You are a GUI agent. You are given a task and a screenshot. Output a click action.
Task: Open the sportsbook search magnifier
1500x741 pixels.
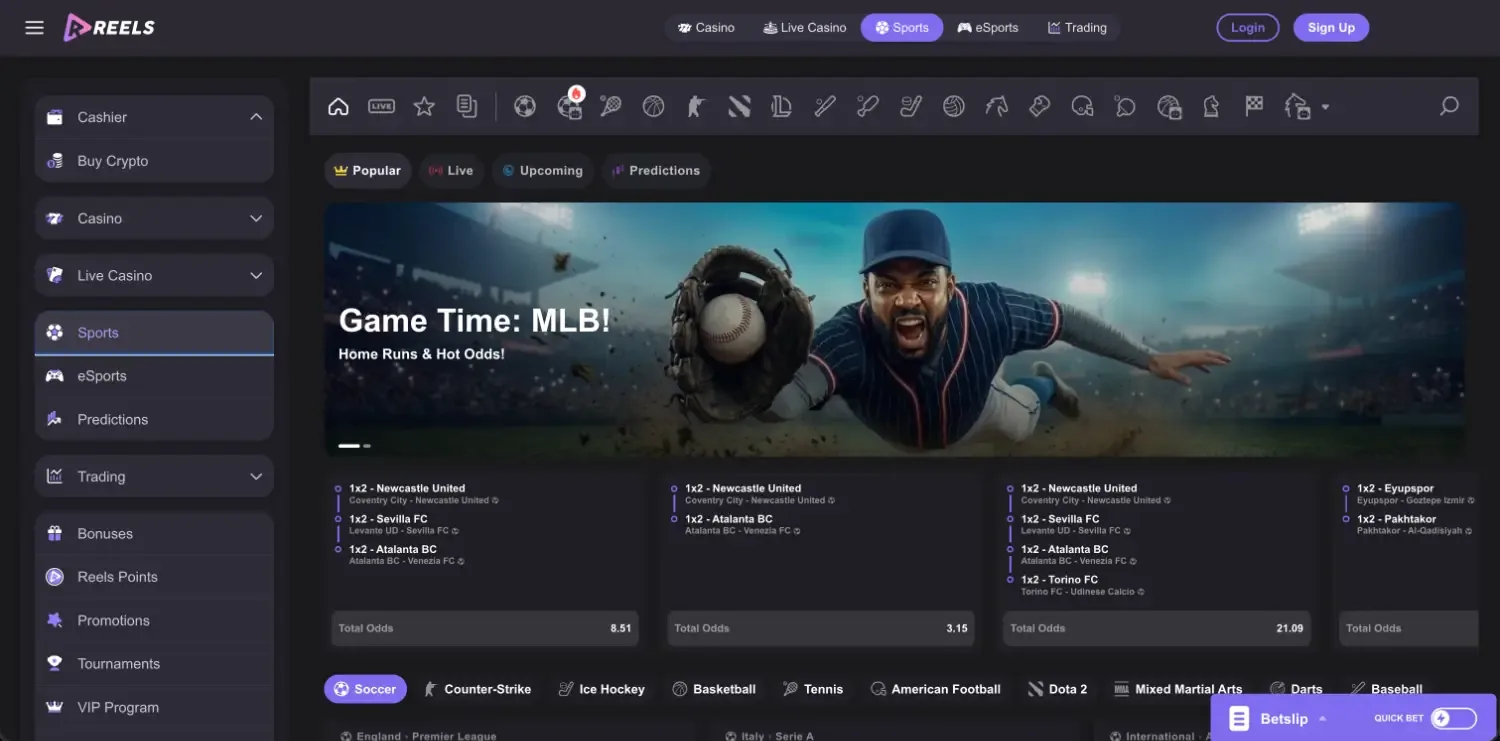pyautogui.click(x=1449, y=106)
